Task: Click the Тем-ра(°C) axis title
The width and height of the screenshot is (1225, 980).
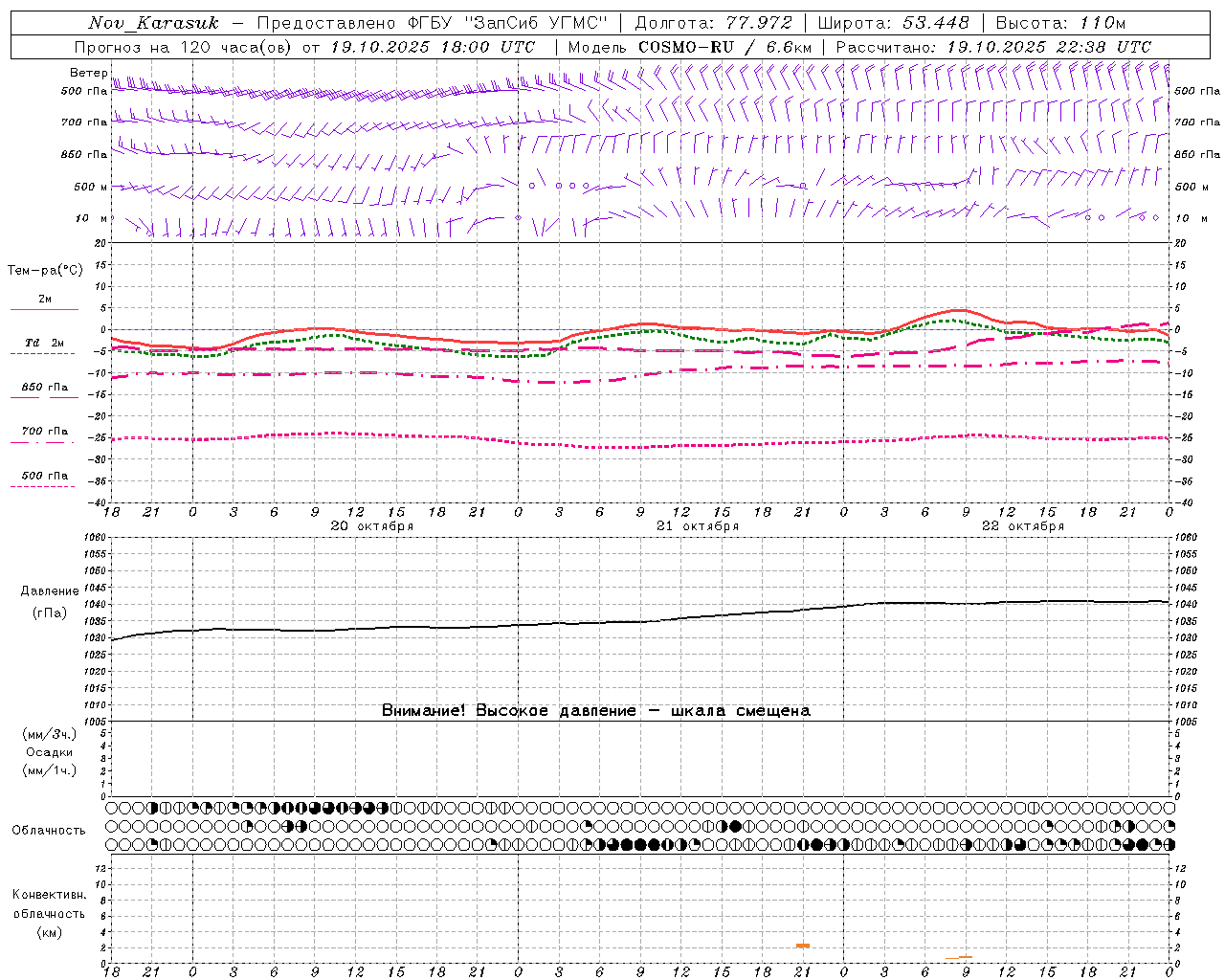Action: coord(45,271)
